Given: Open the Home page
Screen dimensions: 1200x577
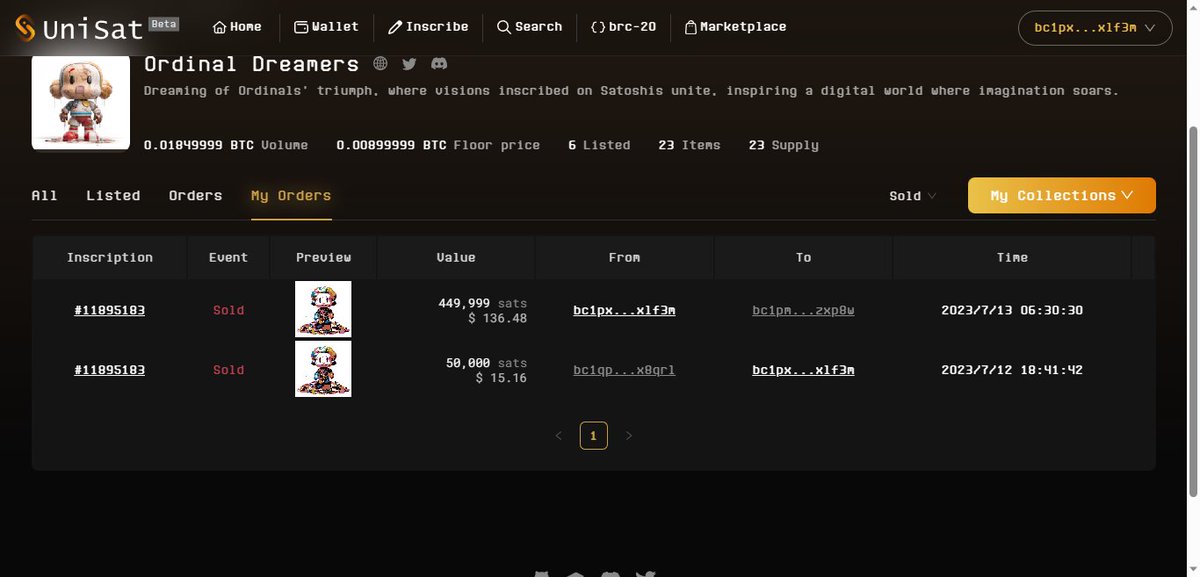Looking at the screenshot, I should tap(237, 27).
